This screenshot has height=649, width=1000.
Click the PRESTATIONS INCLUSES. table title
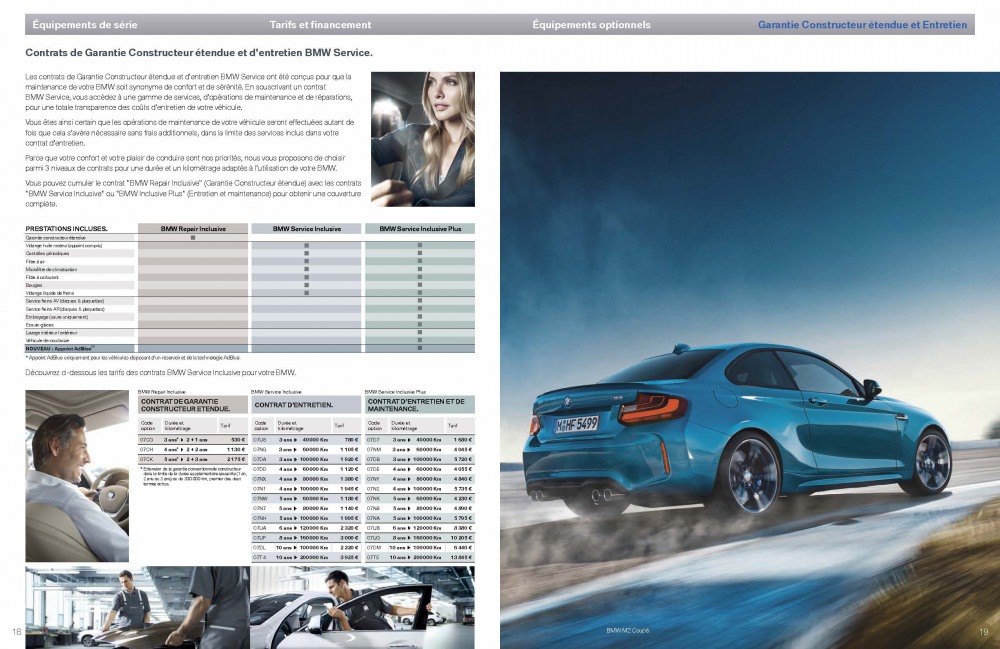click(66, 228)
